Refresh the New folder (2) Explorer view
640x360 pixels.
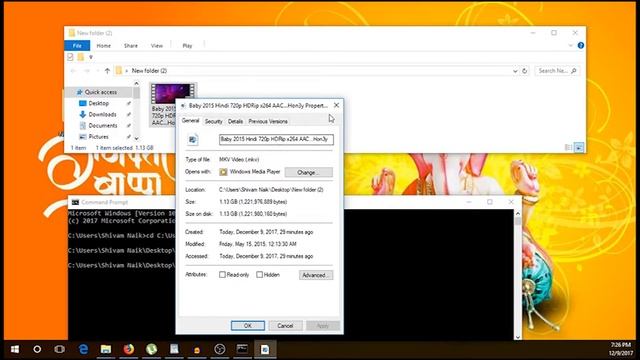click(x=524, y=71)
